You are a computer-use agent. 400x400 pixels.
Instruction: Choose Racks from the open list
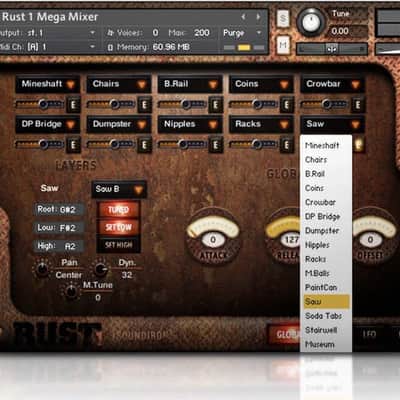tap(326, 259)
